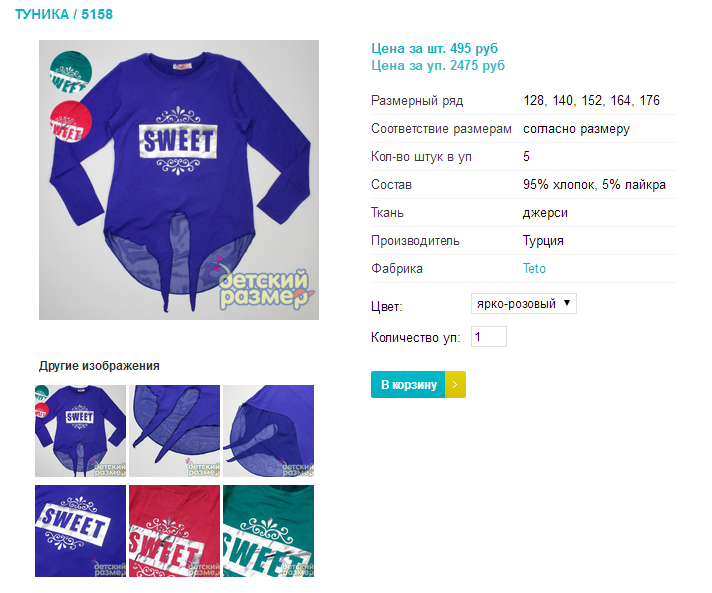Click the yellow arrow icon on cart button
Image resolution: width=712 pixels, height=593 pixels.
[x=455, y=385]
